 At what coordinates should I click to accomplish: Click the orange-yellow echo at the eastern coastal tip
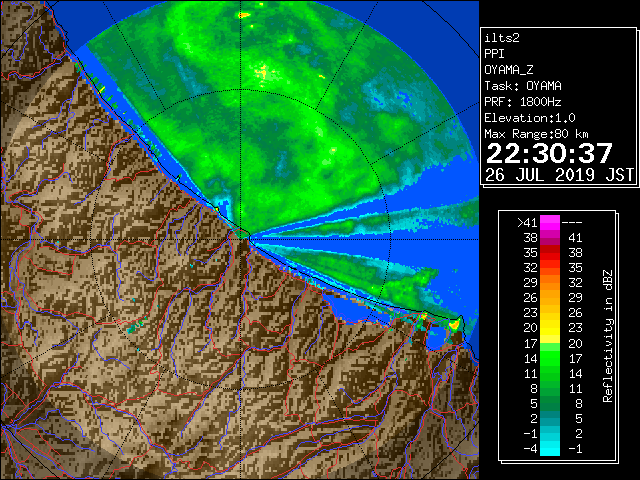(454, 325)
